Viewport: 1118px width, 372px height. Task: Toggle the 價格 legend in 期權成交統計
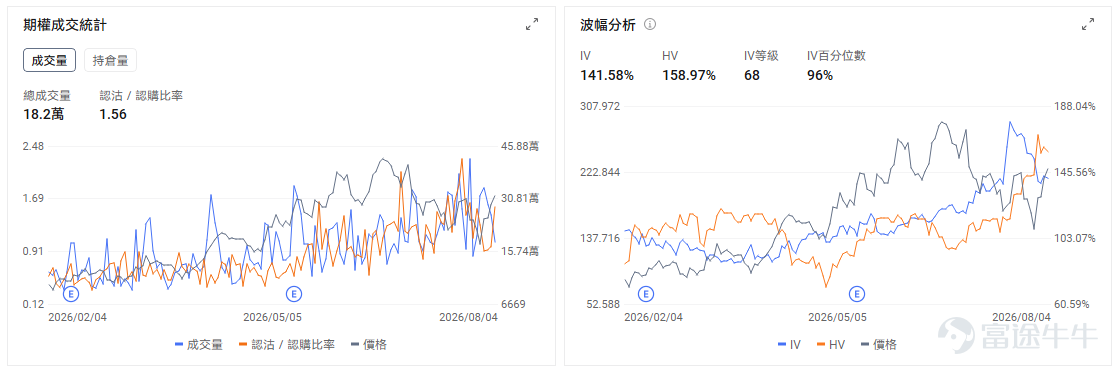point(368,345)
